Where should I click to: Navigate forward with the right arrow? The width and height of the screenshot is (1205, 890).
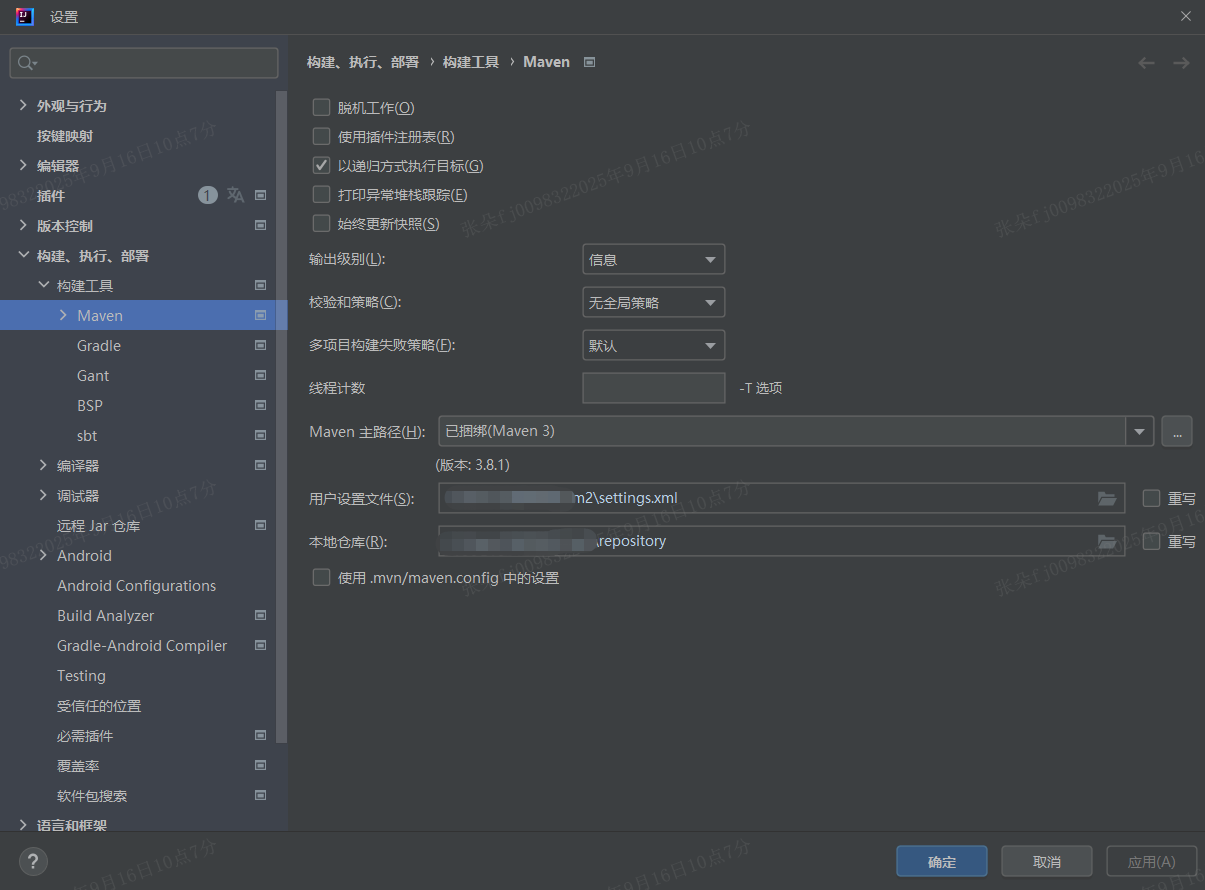click(1181, 62)
